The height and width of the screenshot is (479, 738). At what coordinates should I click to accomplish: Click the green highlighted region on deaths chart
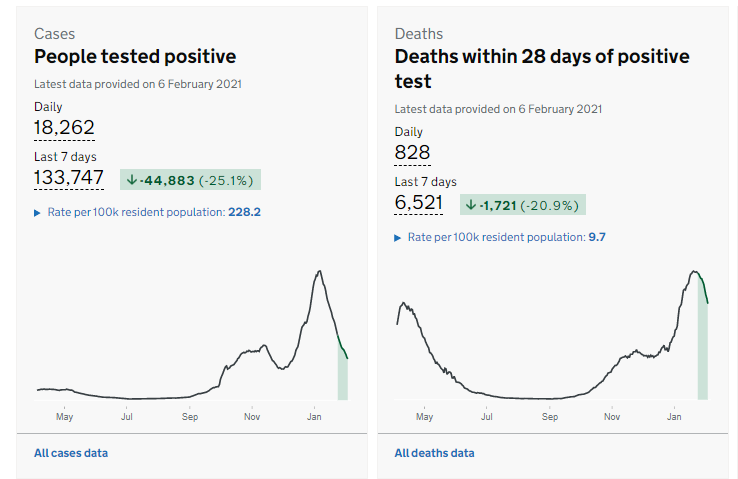702,340
